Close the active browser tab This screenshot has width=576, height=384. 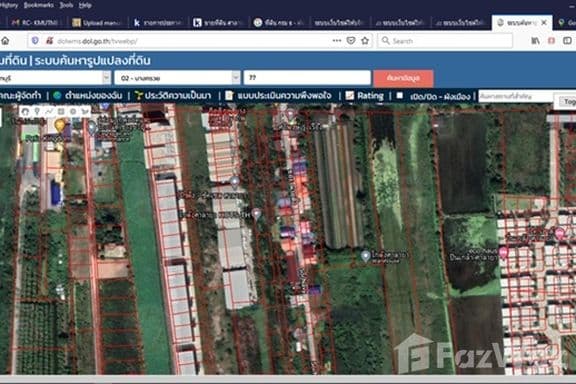click(544, 23)
